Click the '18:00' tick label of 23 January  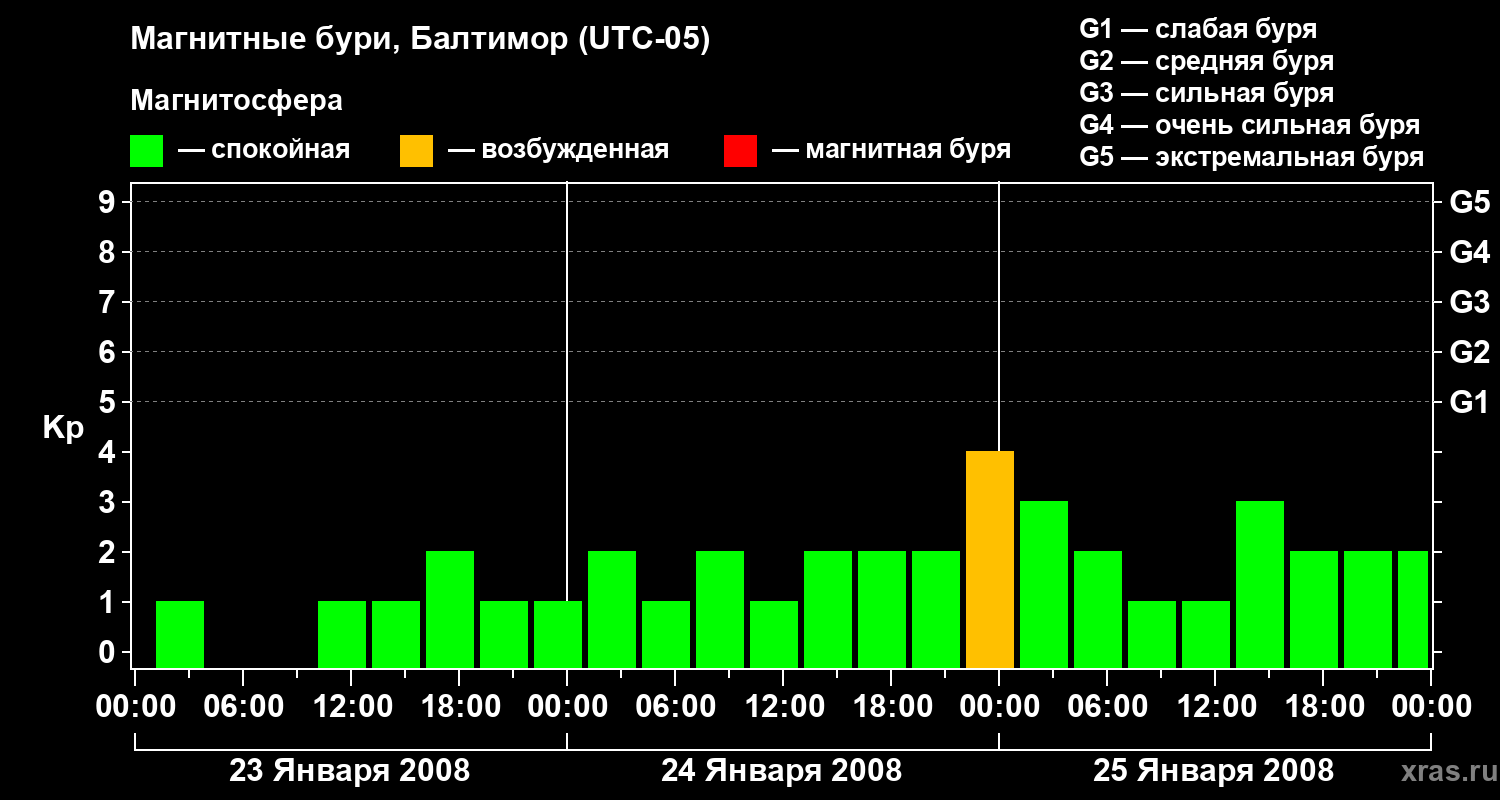pos(459,707)
